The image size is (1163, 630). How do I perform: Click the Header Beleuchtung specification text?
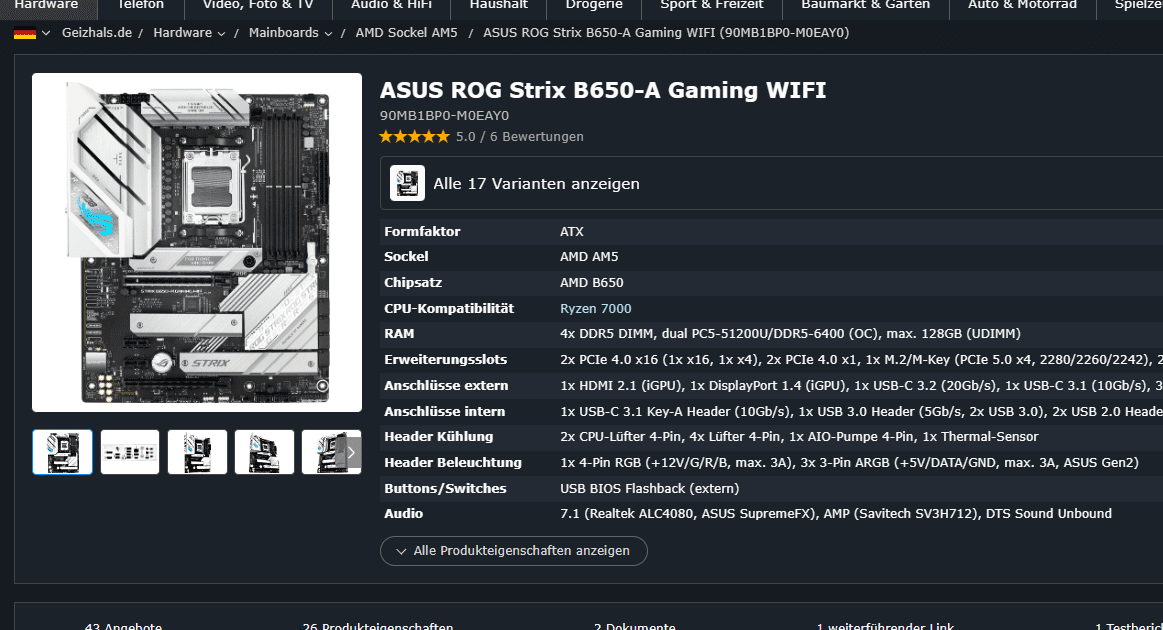[849, 462]
